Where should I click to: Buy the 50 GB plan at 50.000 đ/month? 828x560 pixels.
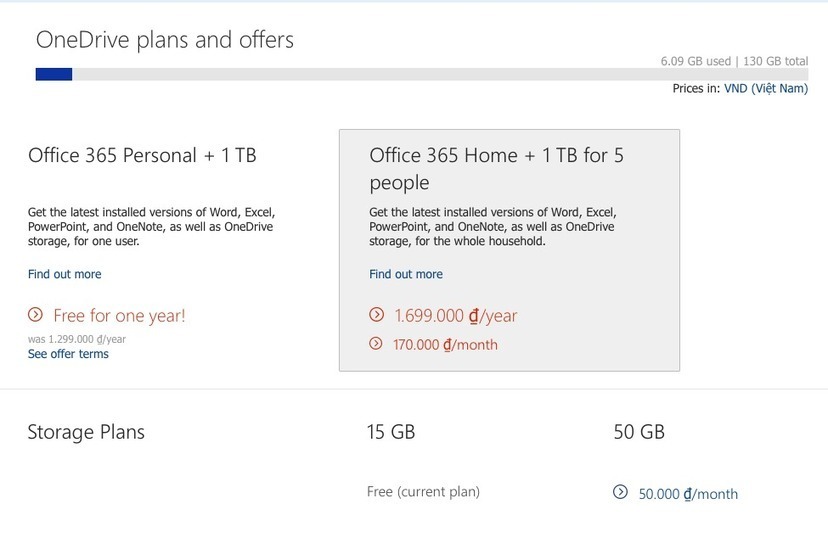tap(688, 494)
